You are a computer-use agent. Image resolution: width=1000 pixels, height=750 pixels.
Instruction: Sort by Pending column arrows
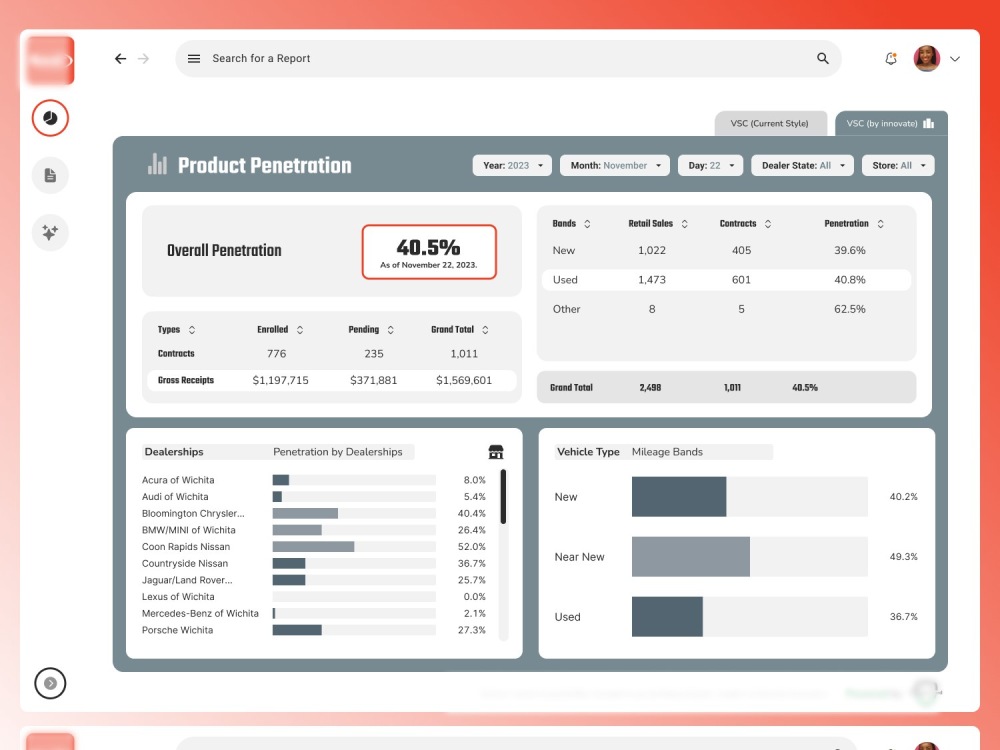(x=390, y=330)
